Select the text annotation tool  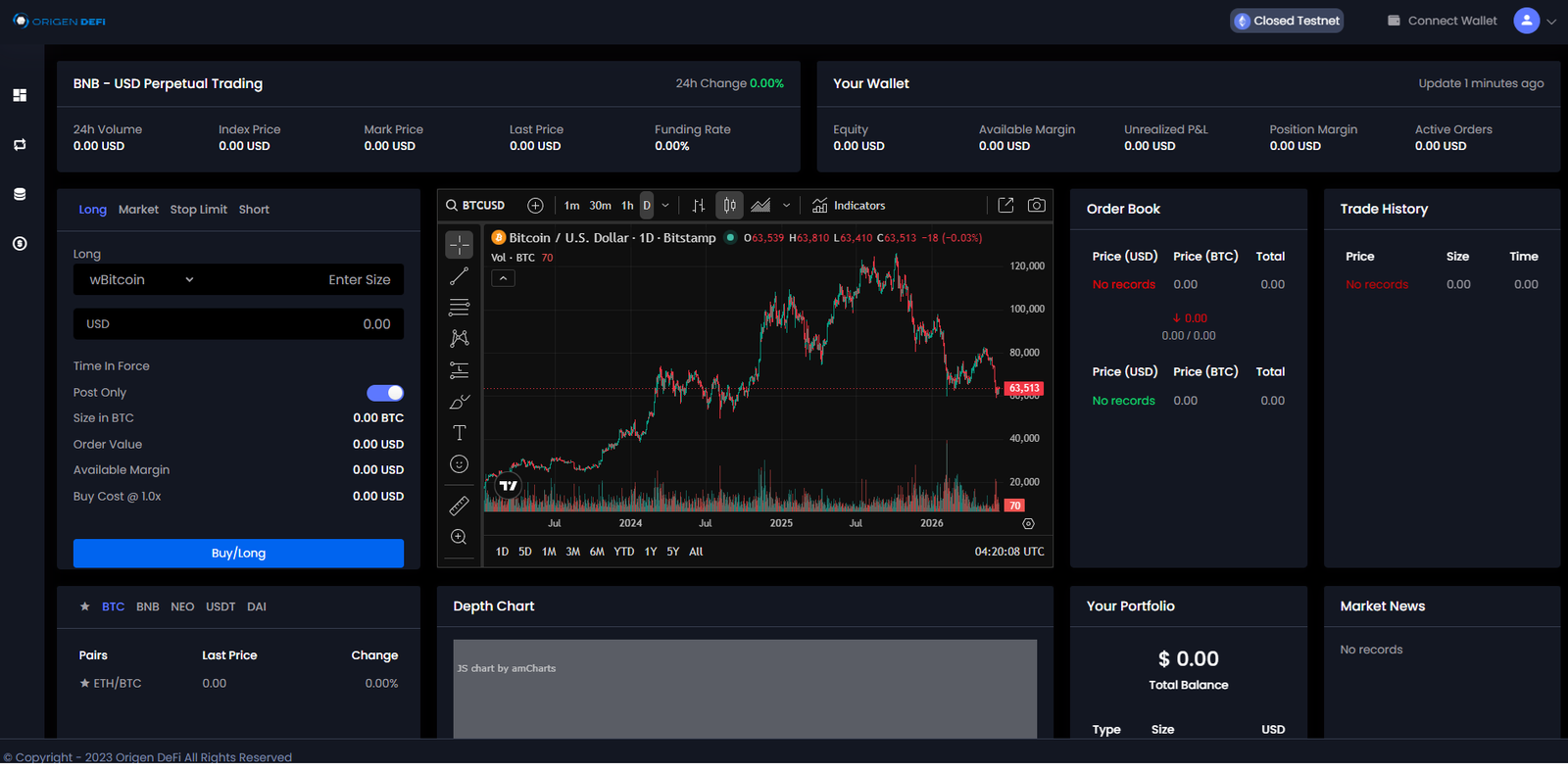click(459, 432)
